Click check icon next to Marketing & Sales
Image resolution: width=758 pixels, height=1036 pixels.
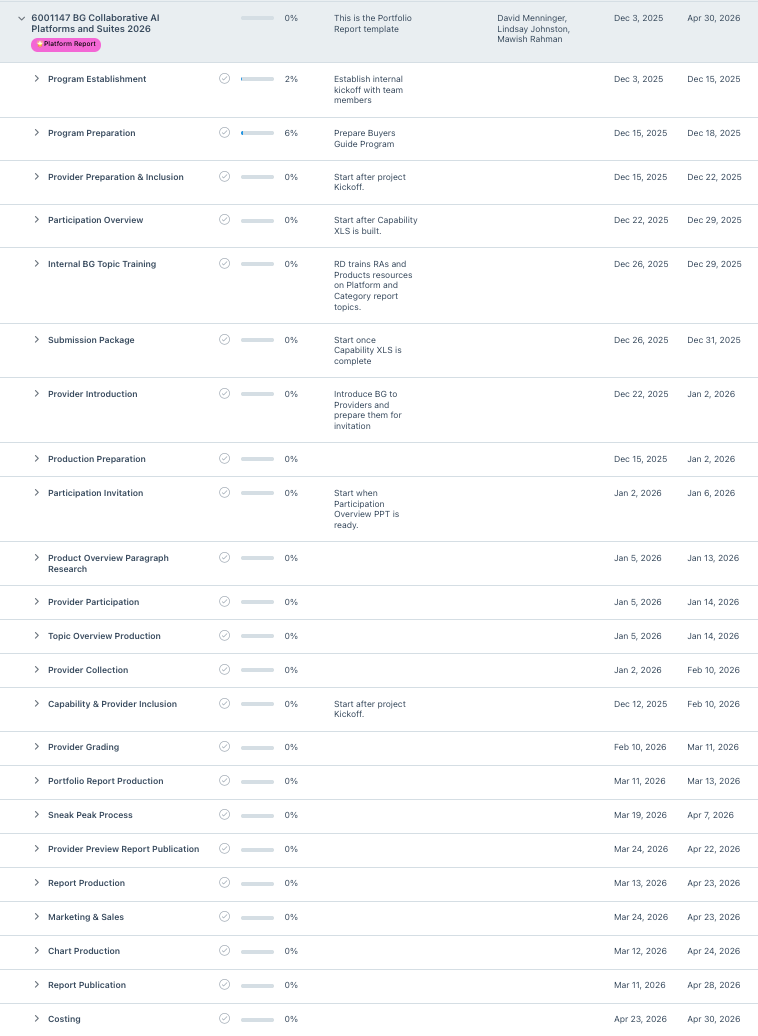pyautogui.click(x=224, y=917)
